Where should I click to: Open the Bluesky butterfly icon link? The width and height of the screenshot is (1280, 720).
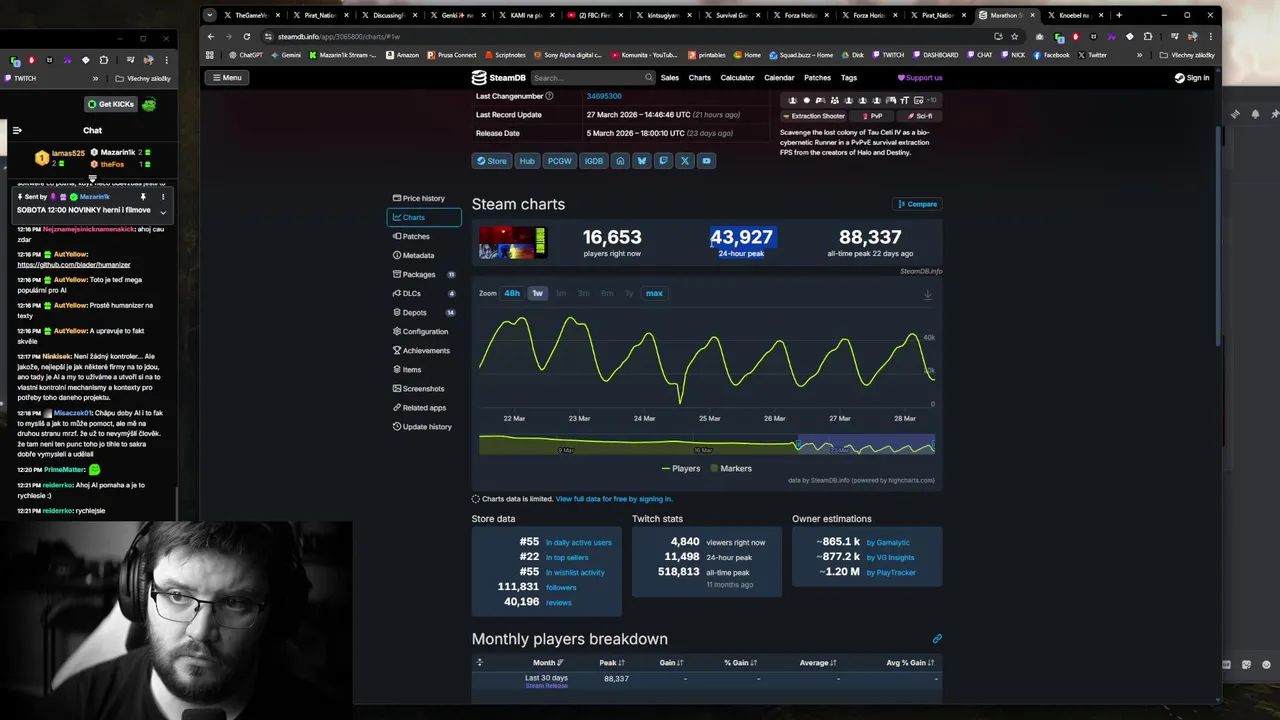[642, 161]
